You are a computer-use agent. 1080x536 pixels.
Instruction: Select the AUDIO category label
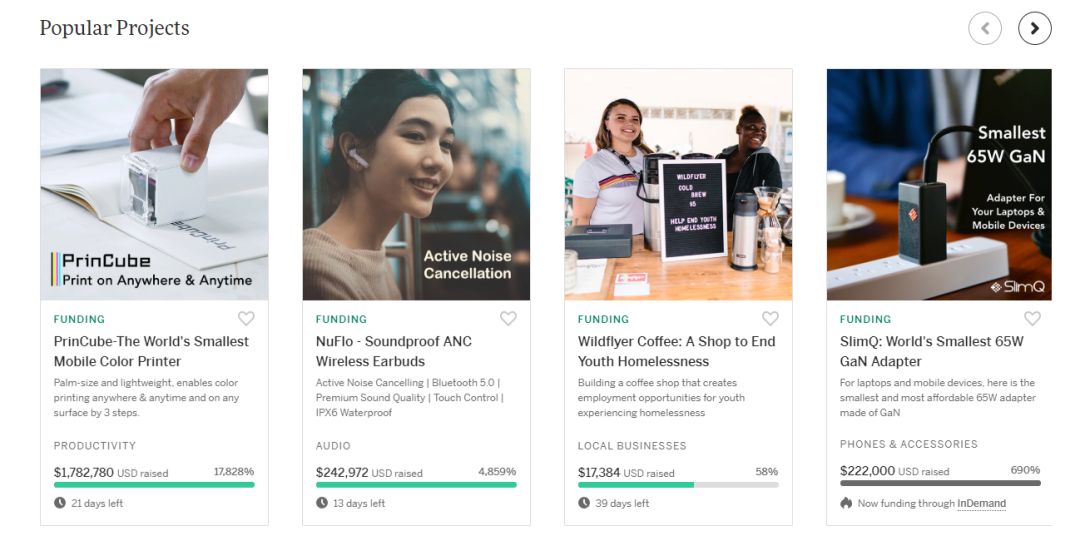click(x=333, y=446)
